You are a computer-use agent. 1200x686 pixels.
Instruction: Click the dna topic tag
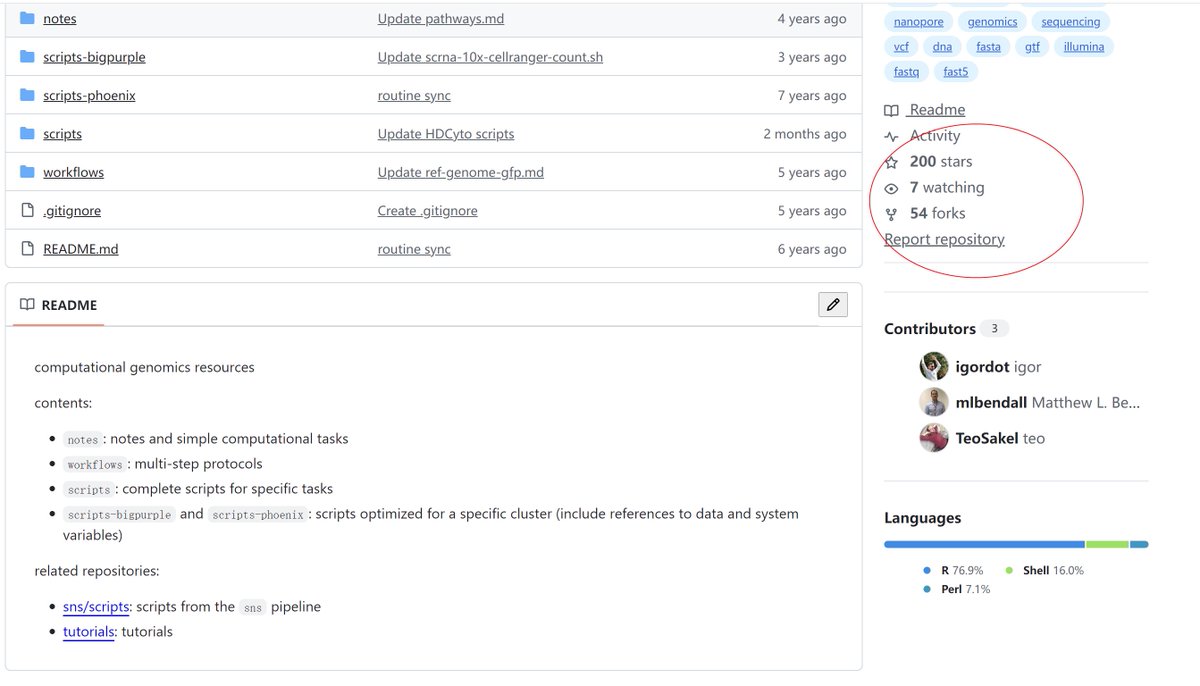[942, 47]
